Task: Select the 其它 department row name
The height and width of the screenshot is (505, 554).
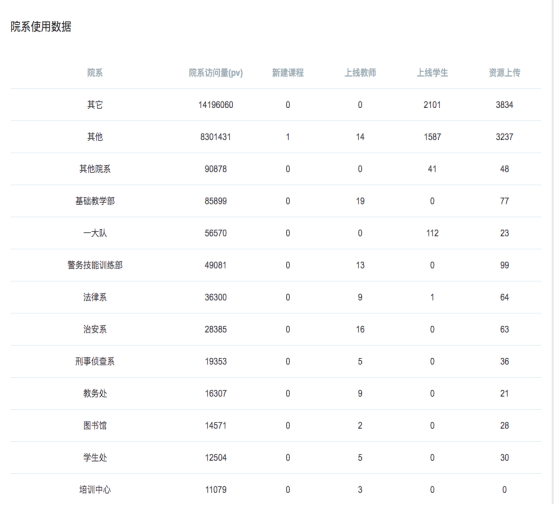Action: 95,105
